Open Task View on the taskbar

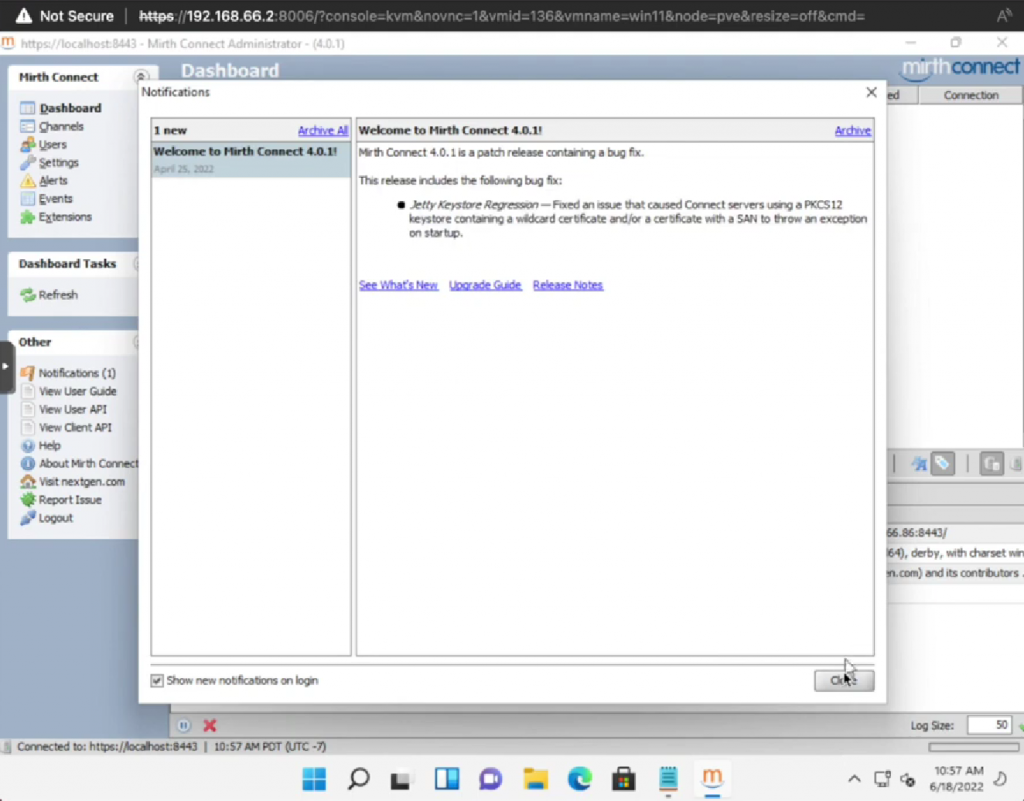pyautogui.click(x=400, y=779)
